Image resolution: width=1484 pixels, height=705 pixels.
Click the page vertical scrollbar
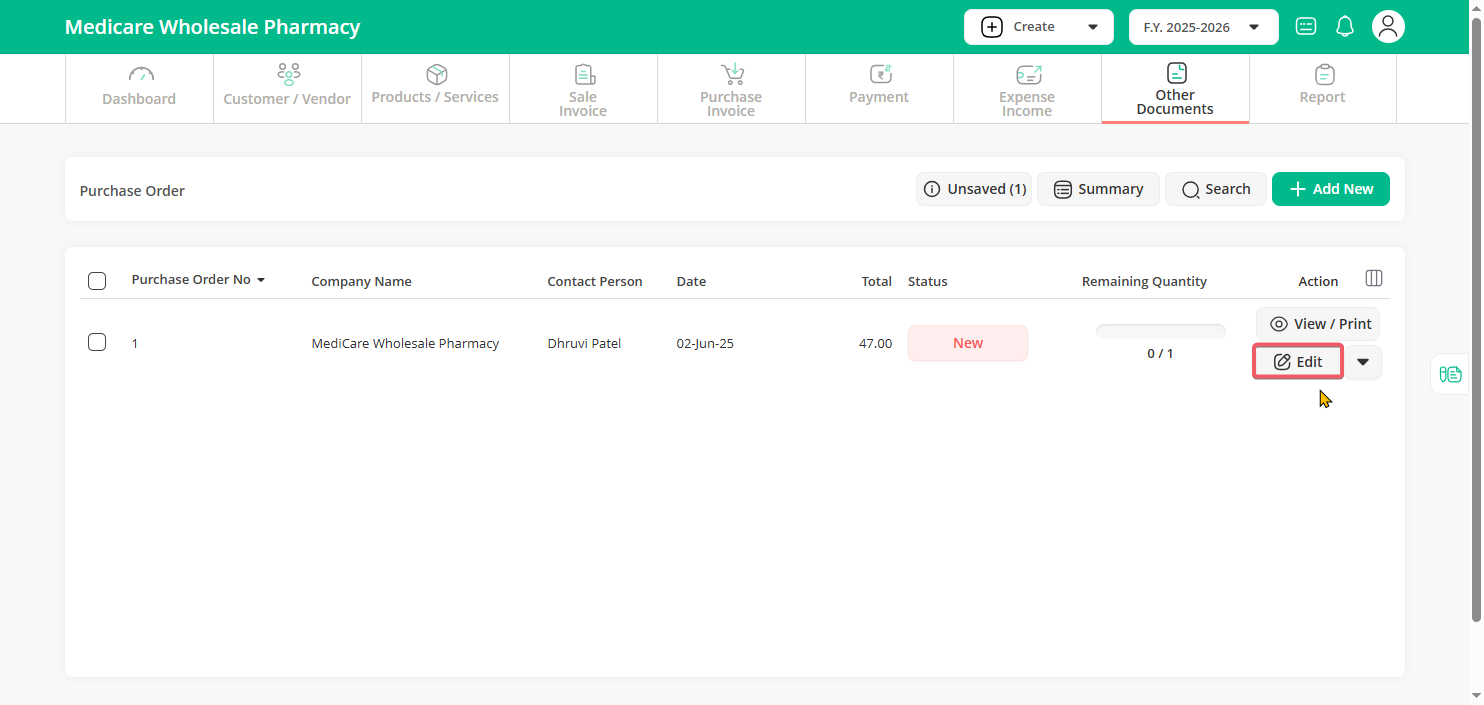point(1477,320)
